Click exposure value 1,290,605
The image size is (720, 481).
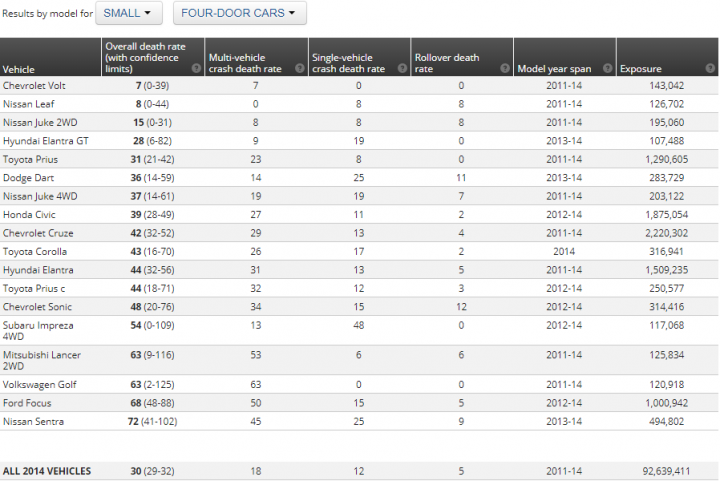click(666, 159)
